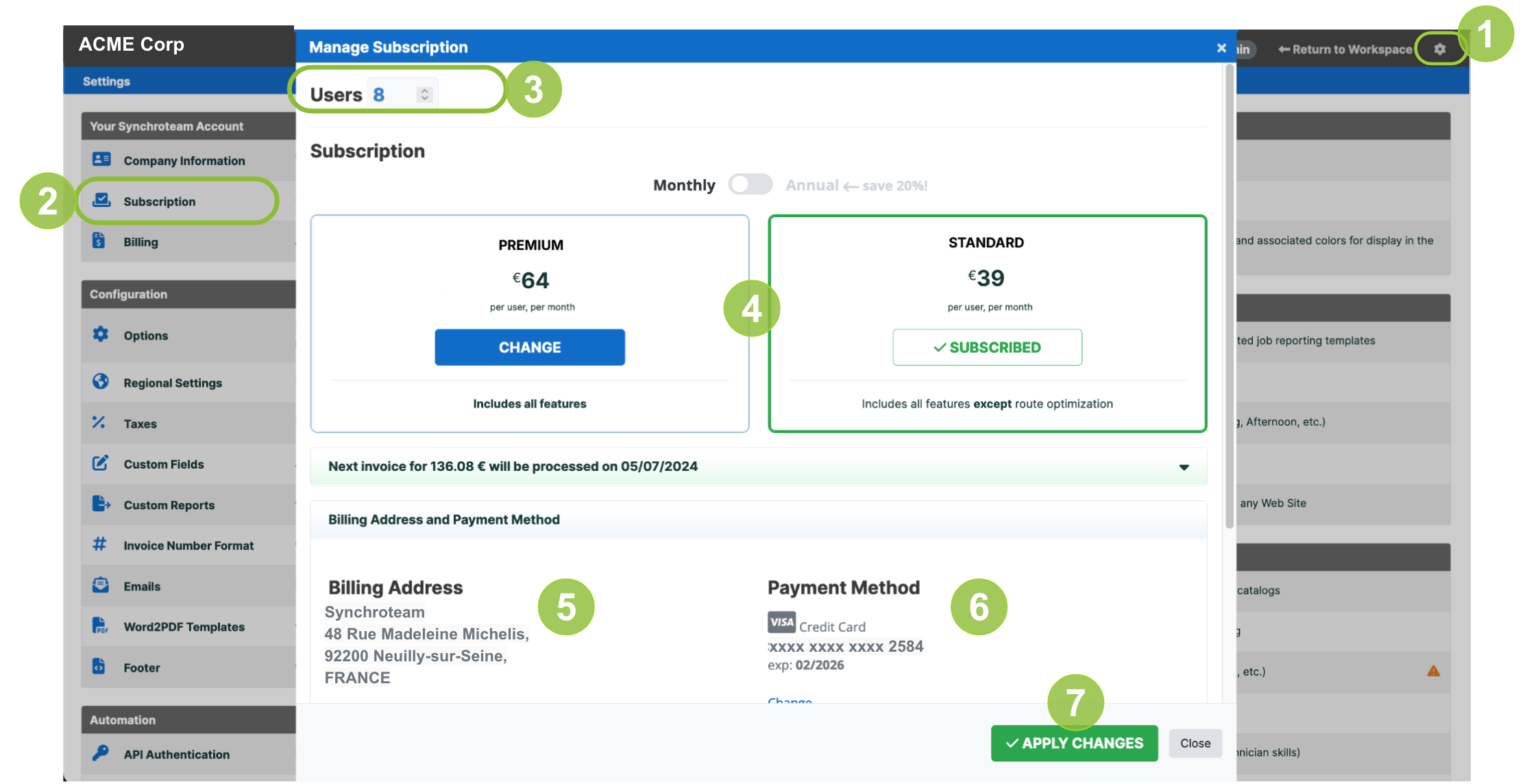Click the Custom Fields edit icon
The height and width of the screenshot is (784, 1527).
100,463
